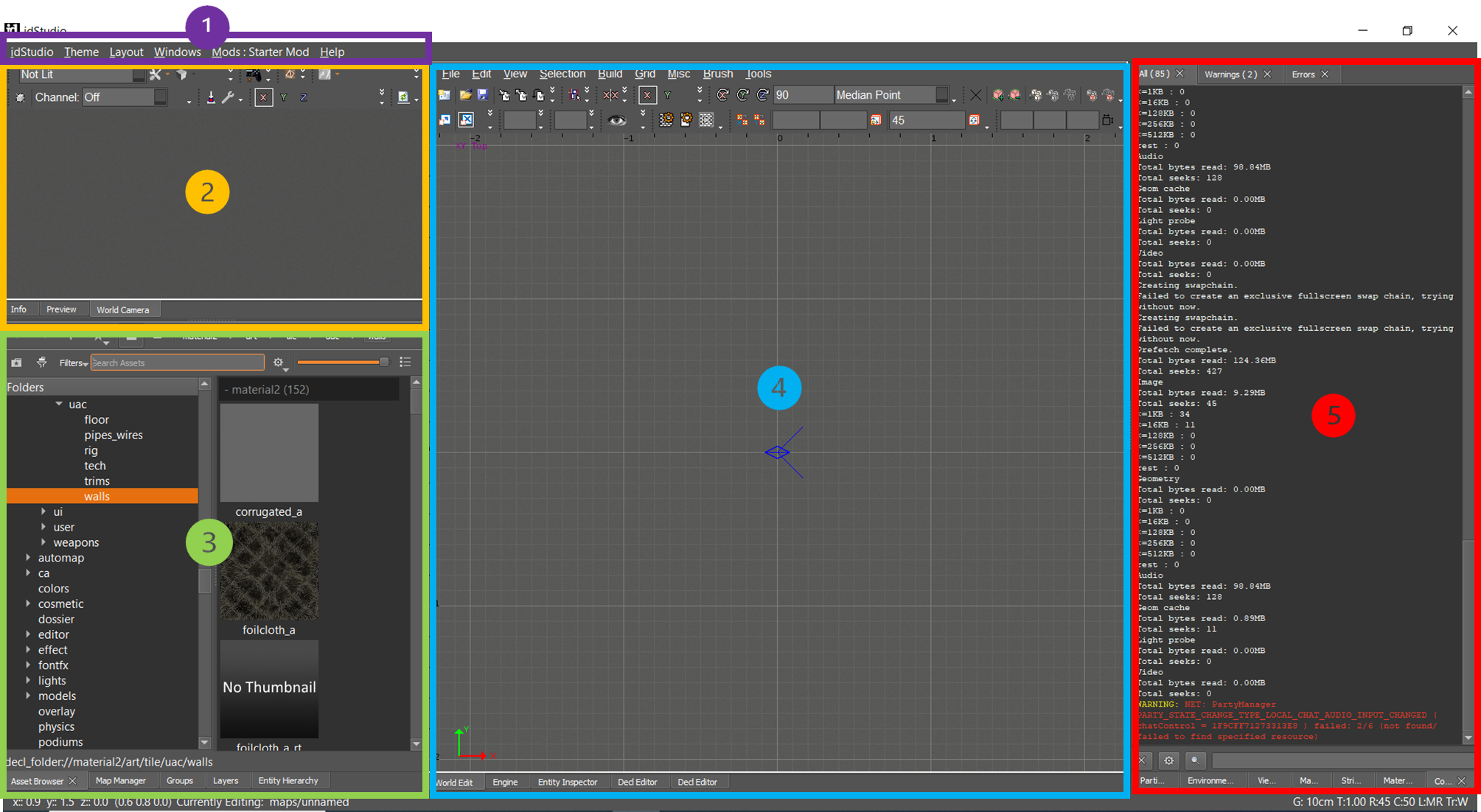Switch to the Entity Inspector tab
Image resolution: width=1481 pixels, height=812 pixels.
pos(567,782)
